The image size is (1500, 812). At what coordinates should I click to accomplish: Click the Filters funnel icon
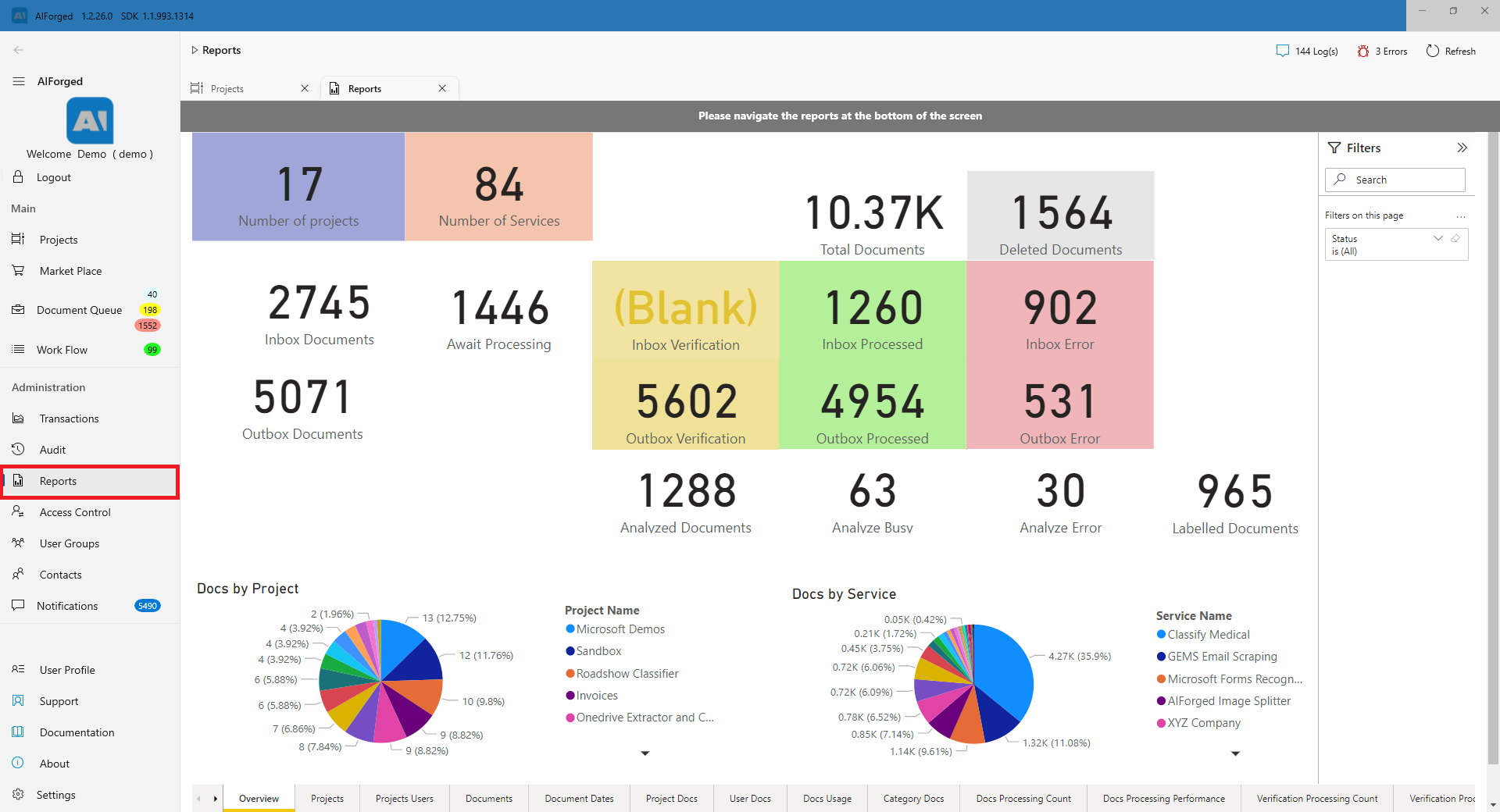click(1334, 148)
